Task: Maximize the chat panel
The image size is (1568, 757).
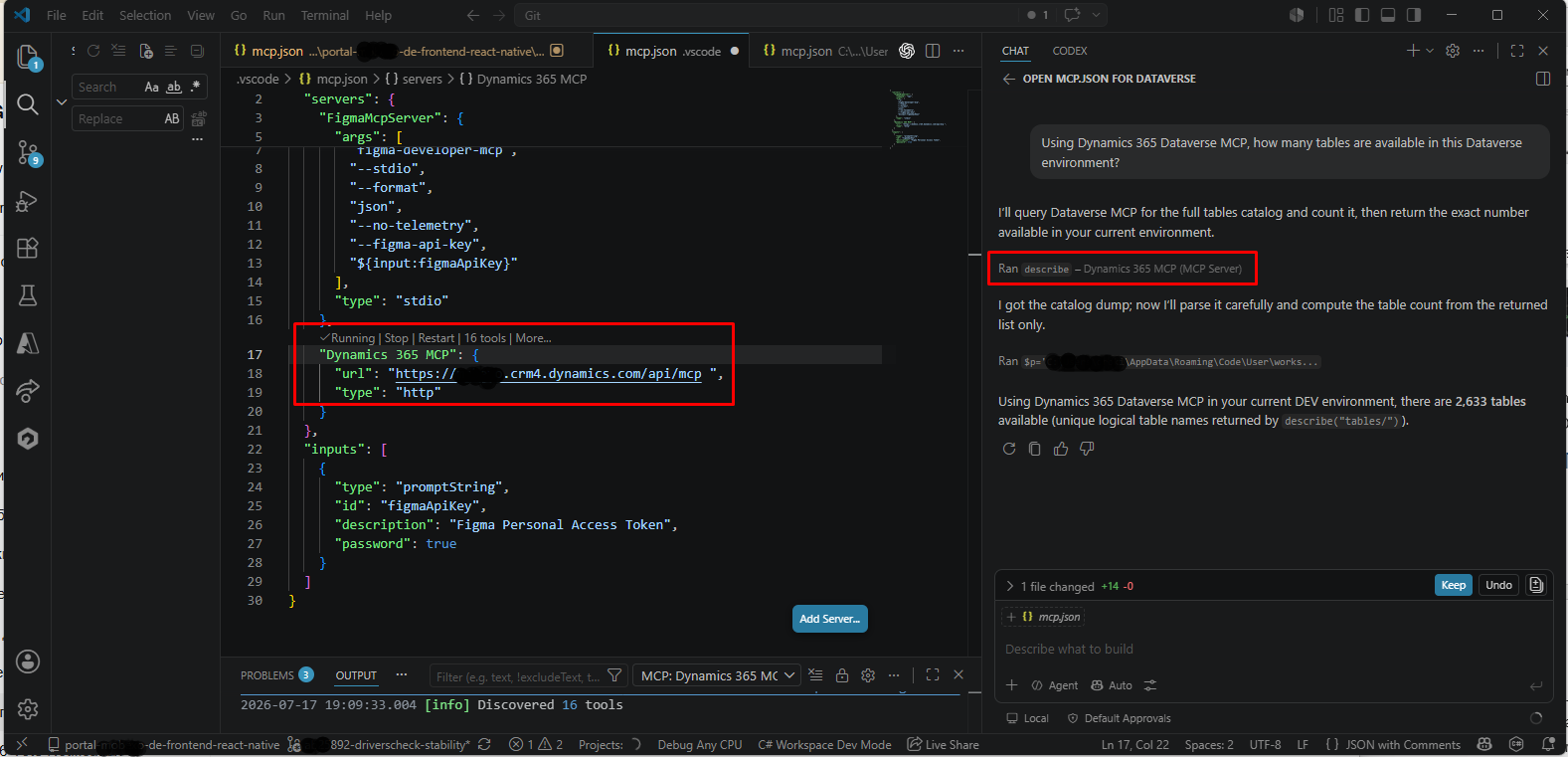Action: [x=1517, y=51]
